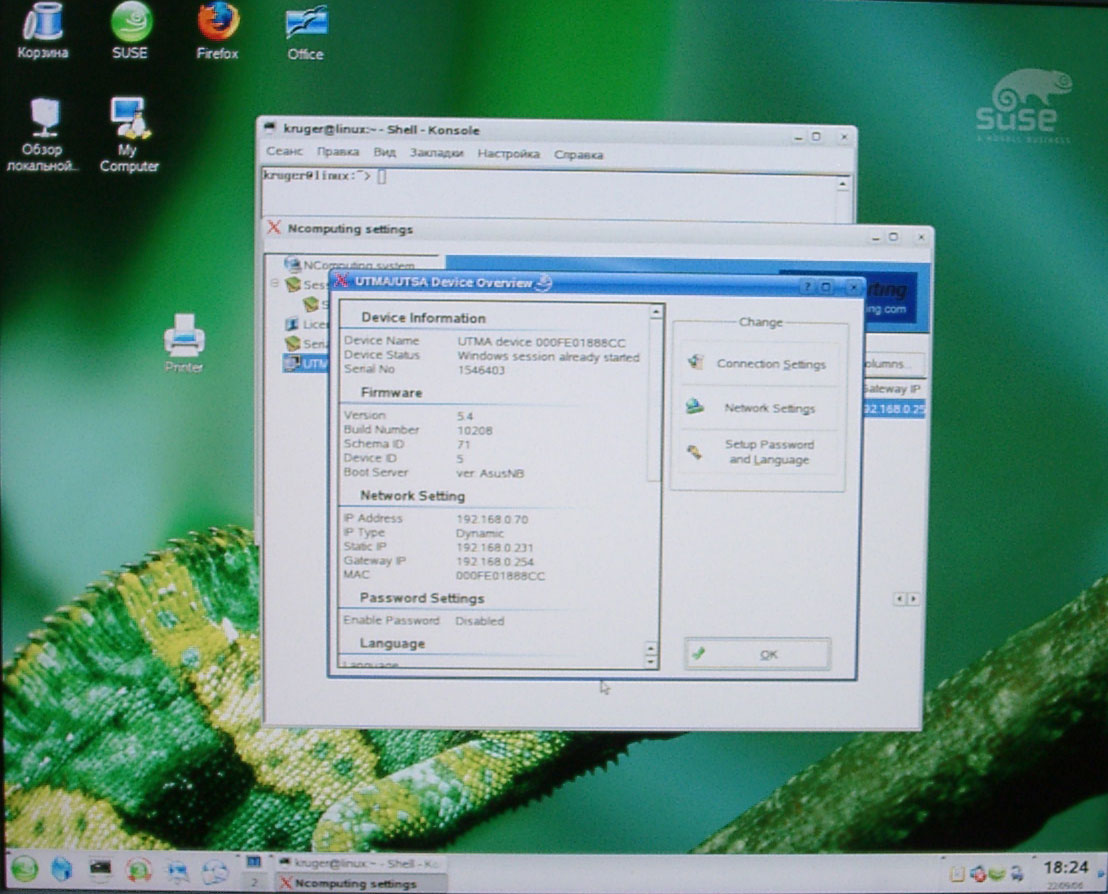The width and height of the screenshot is (1108, 894).
Task: Collapse the Sessions tree node expander
Action: [x=274, y=283]
